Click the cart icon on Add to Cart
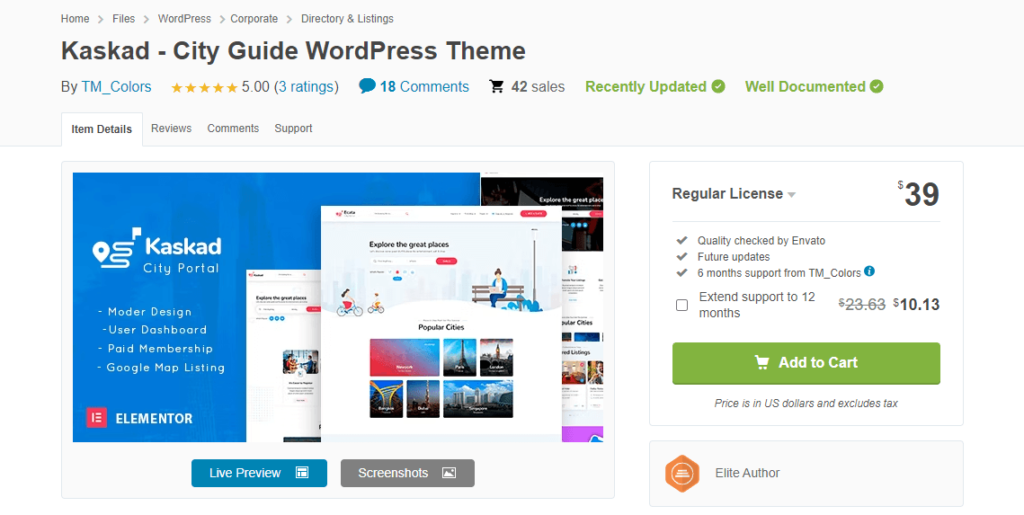 point(762,363)
